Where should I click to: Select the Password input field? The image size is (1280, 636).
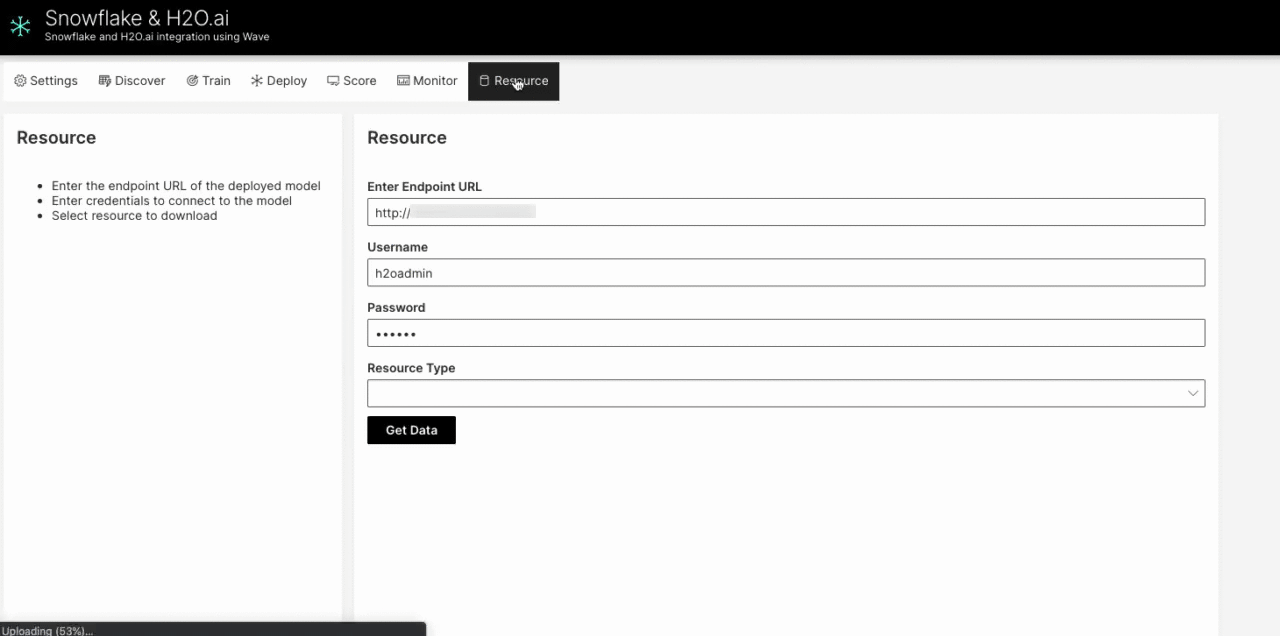tap(785, 333)
